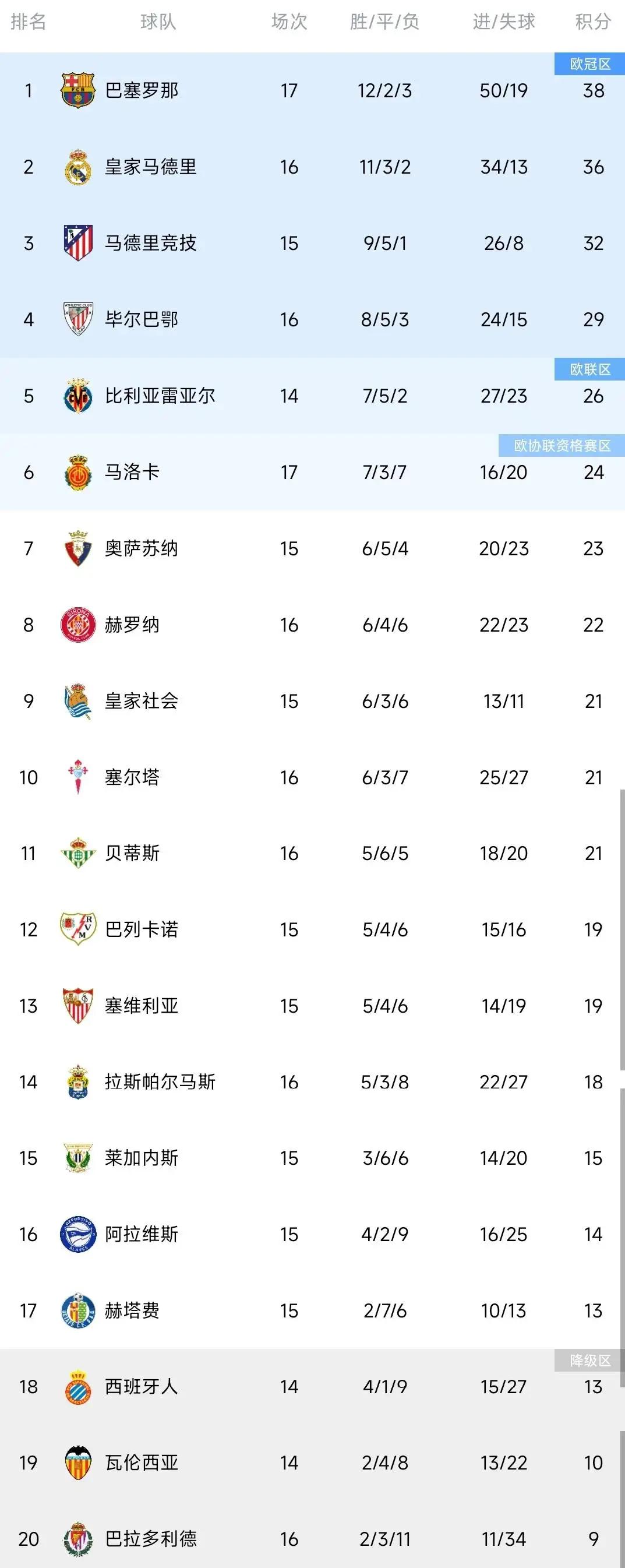Select the Athletic Bilbao crest
Screen dimensions: 625x1568
tap(78, 319)
